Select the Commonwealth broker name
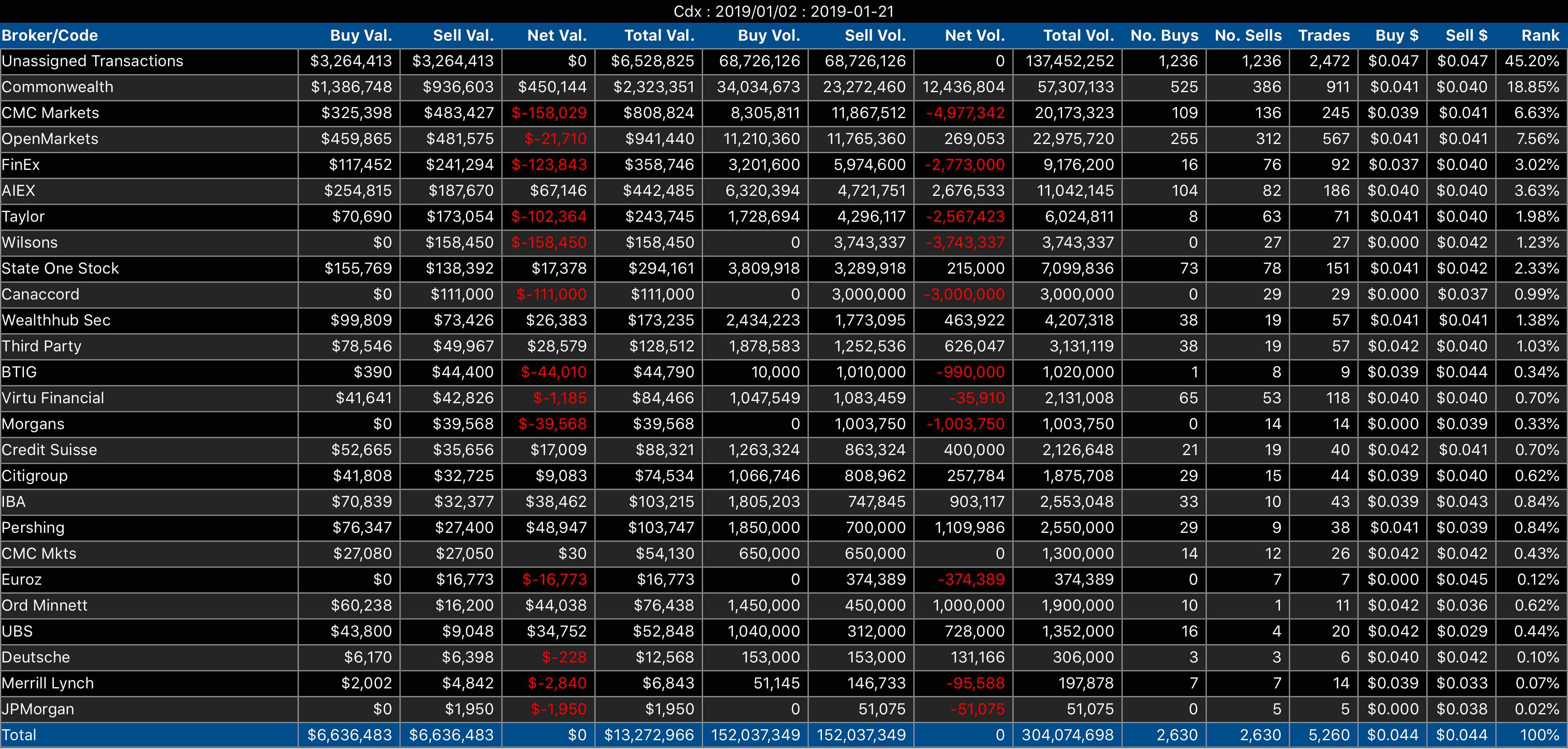Viewport: 1568px width, 749px height. 57,87
